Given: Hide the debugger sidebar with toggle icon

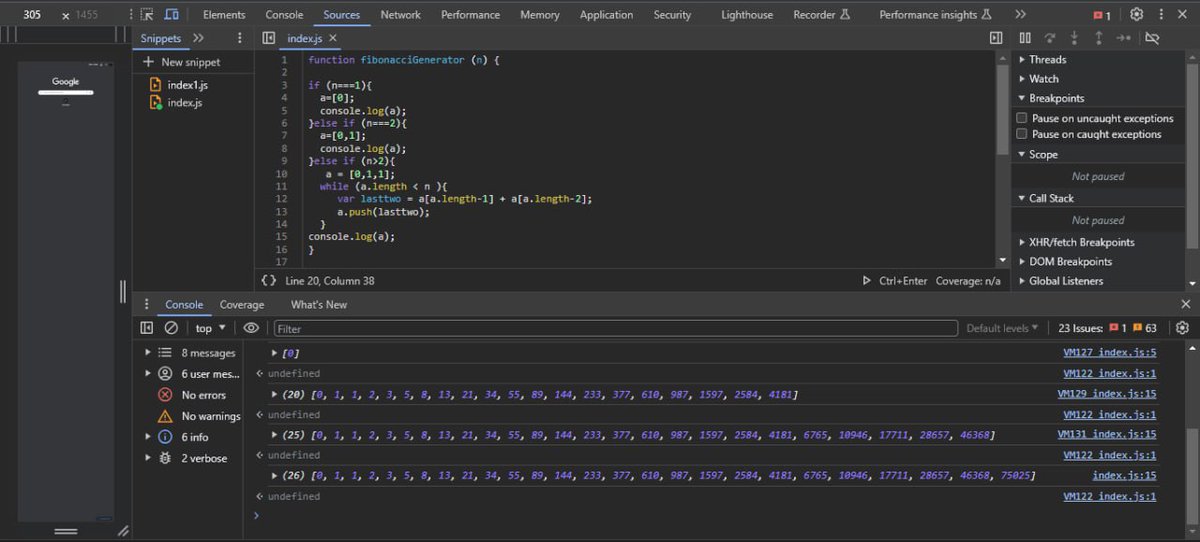Looking at the screenshot, I should 996,38.
